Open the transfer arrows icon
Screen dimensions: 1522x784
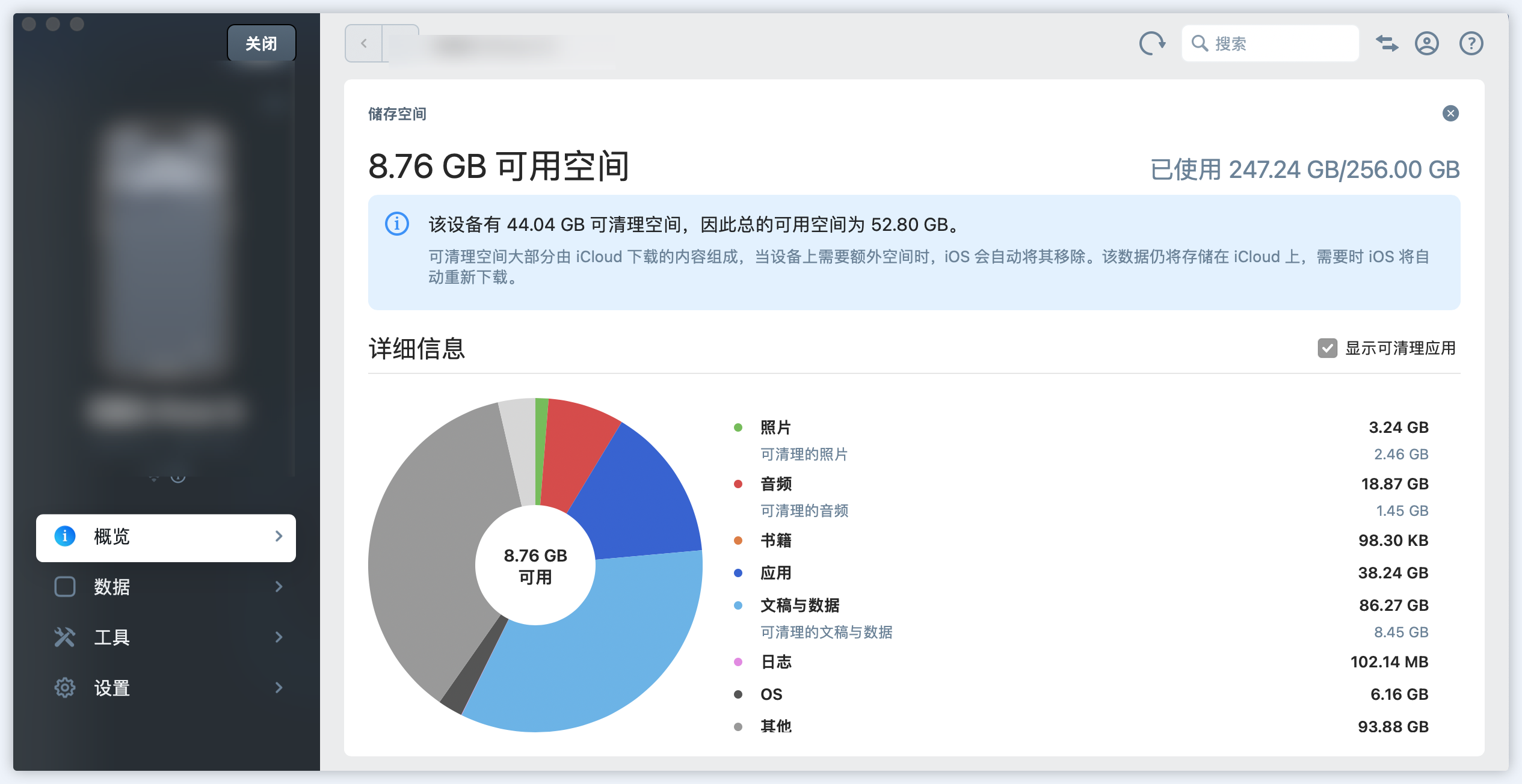tap(1387, 43)
